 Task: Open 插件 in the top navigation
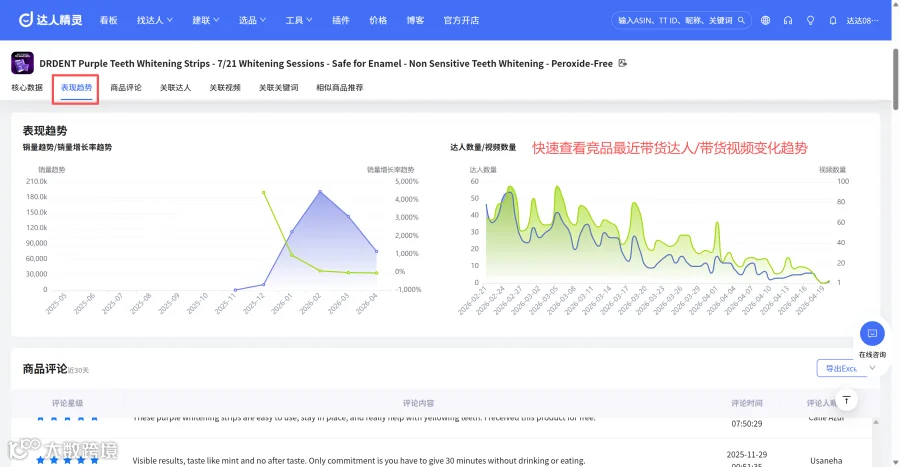(340, 20)
